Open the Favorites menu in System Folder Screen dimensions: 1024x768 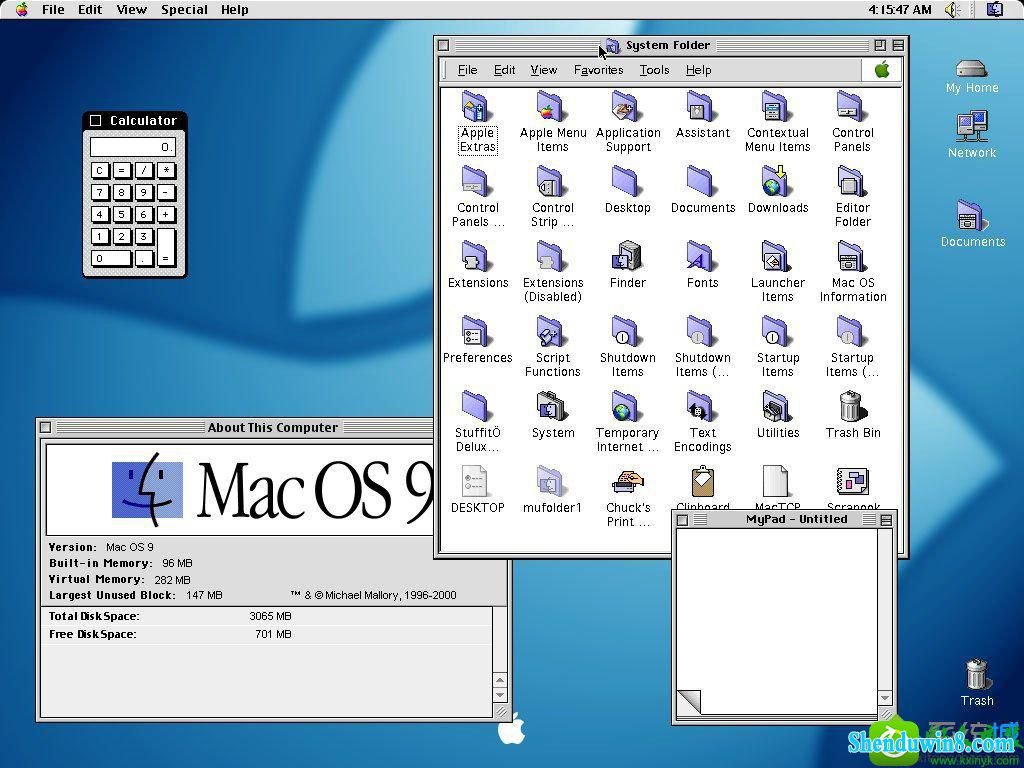[598, 70]
